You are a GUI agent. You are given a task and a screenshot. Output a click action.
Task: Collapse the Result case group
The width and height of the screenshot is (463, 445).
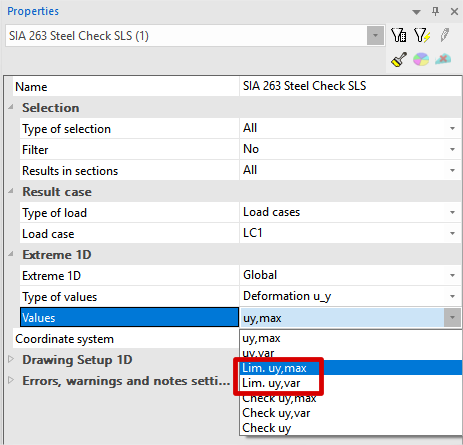pos(11,191)
